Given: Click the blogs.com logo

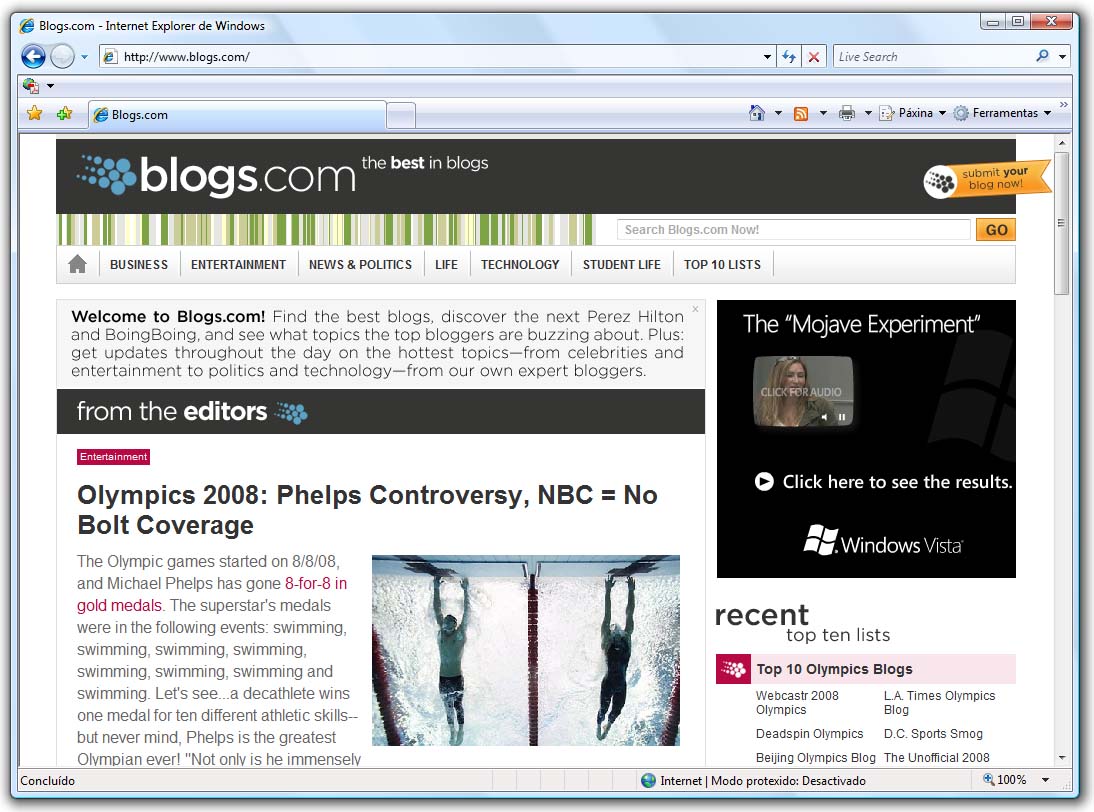Looking at the screenshot, I should coord(216,174).
